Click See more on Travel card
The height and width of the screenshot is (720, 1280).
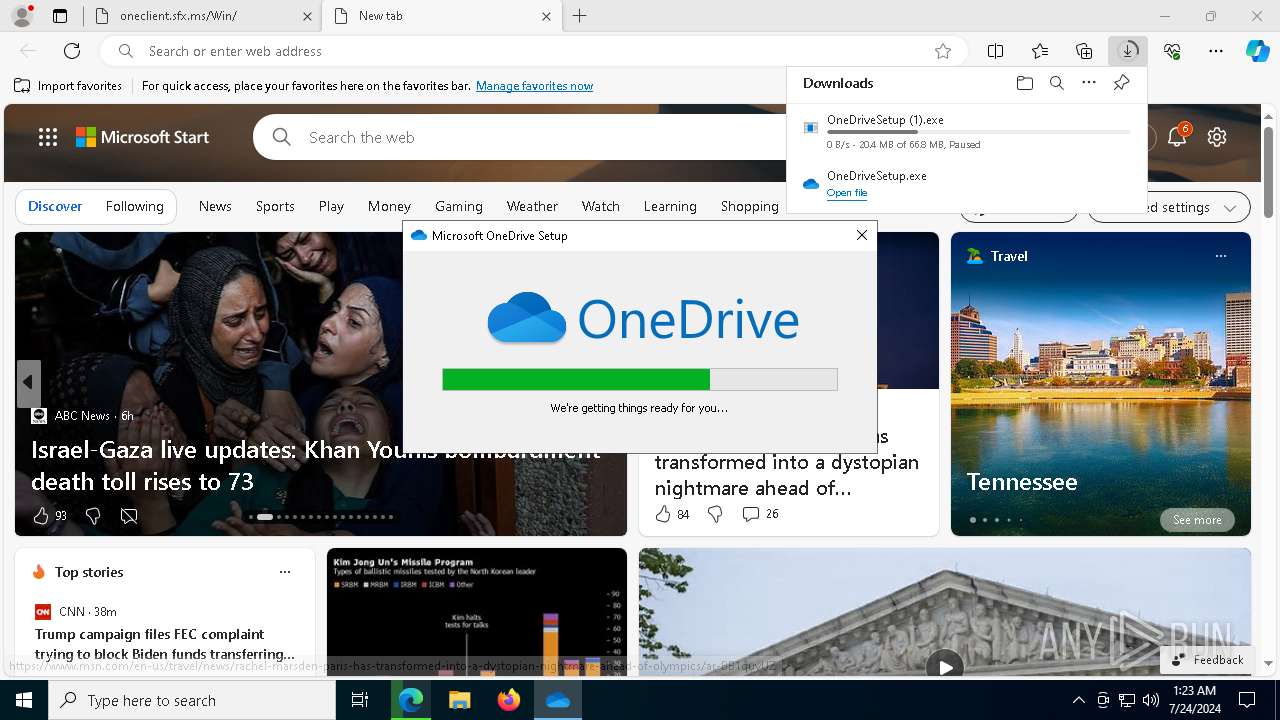1197,520
